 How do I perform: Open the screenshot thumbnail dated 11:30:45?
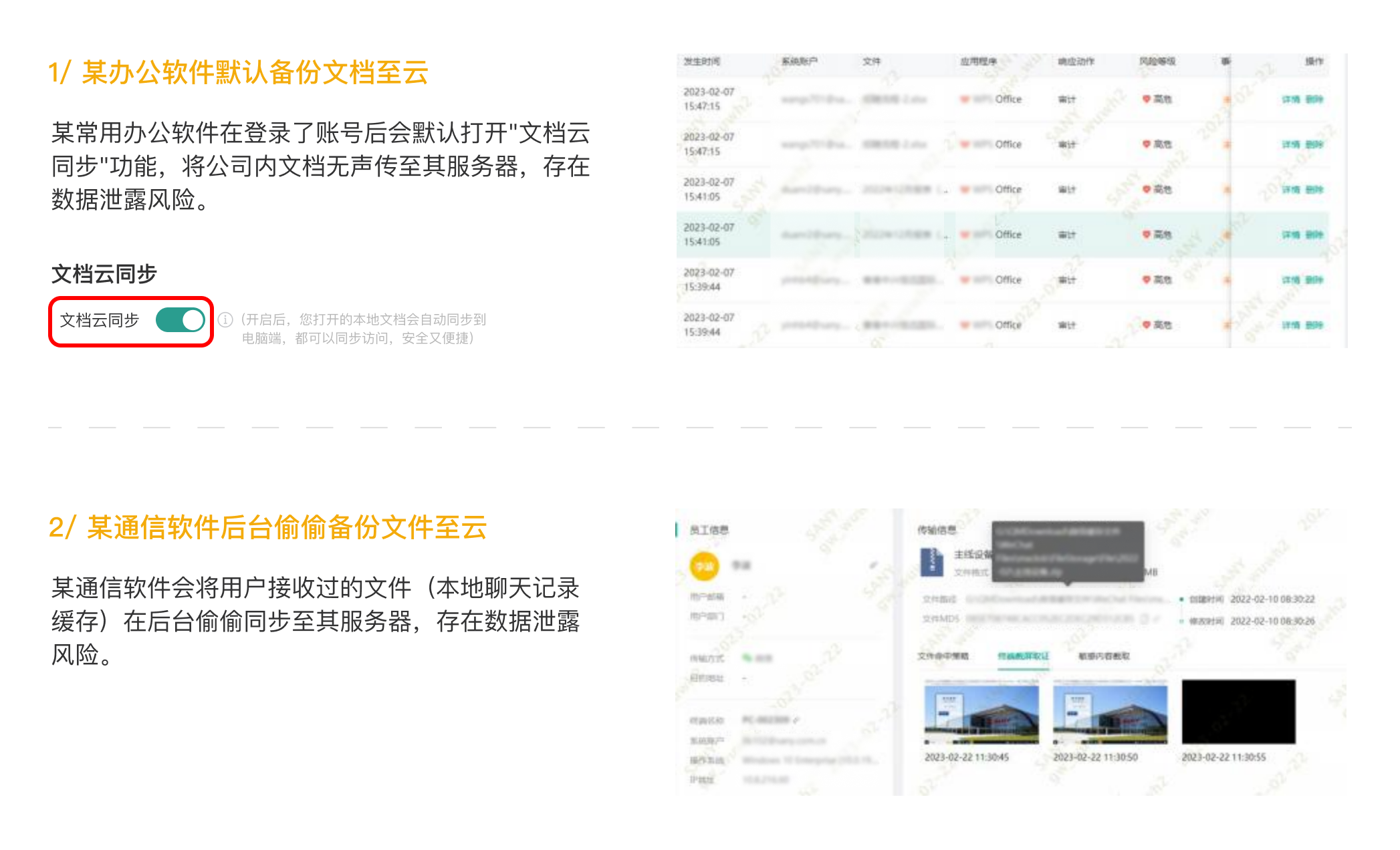point(981,712)
